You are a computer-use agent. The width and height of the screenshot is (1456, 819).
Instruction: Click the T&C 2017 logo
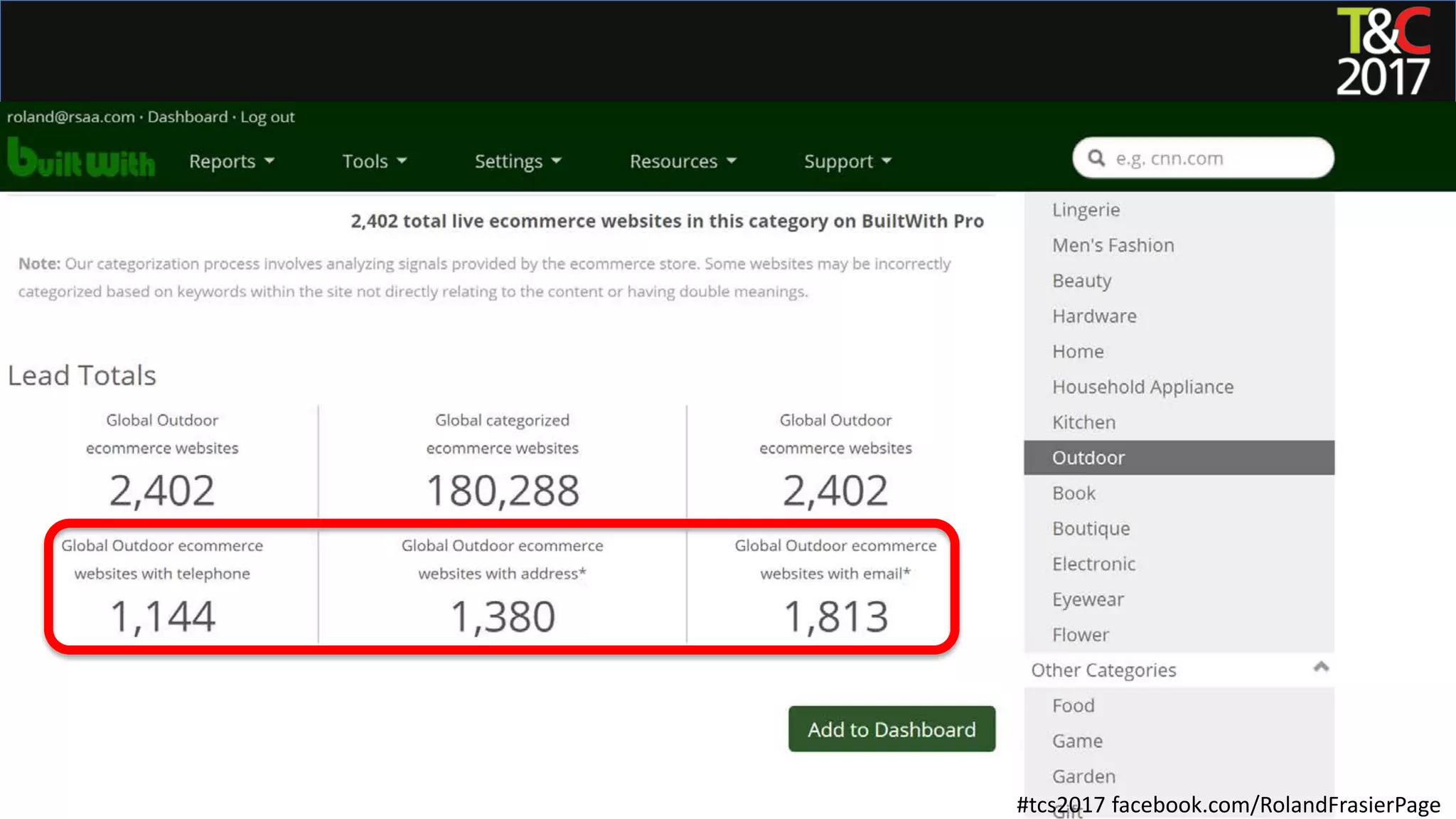tap(1383, 51)
